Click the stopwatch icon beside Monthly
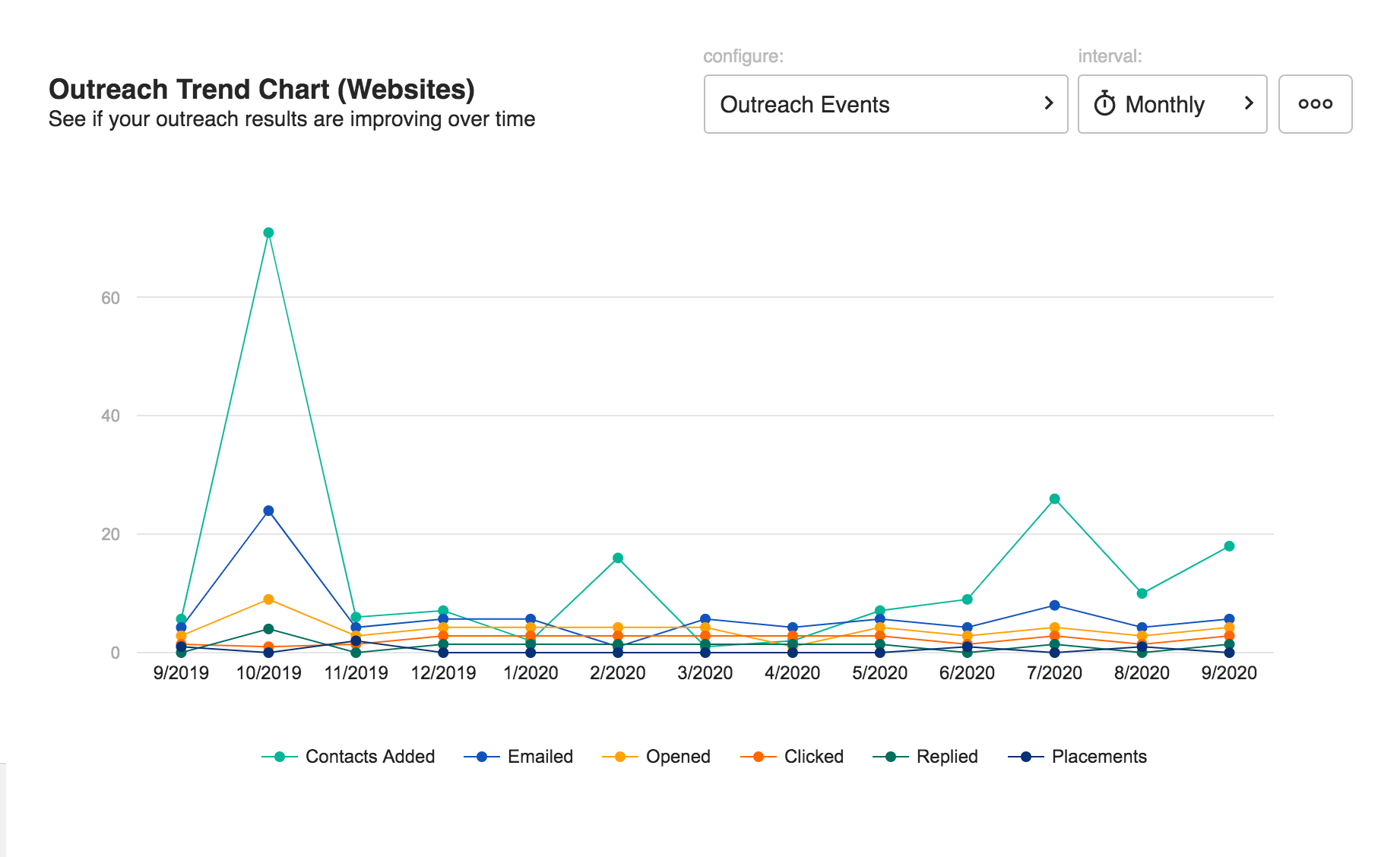 [1104, 104]
